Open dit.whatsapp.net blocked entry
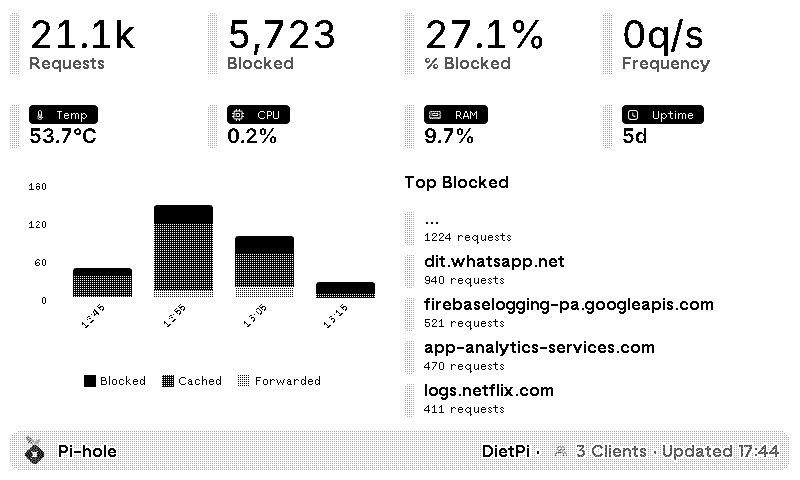 (x=494, y=262)
